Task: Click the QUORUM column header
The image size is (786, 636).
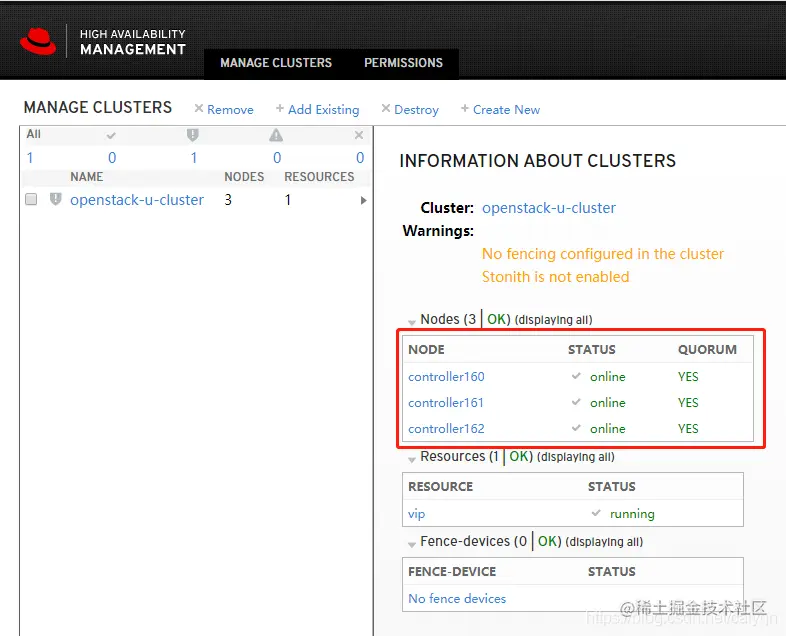Action: [x=707, y=349]
